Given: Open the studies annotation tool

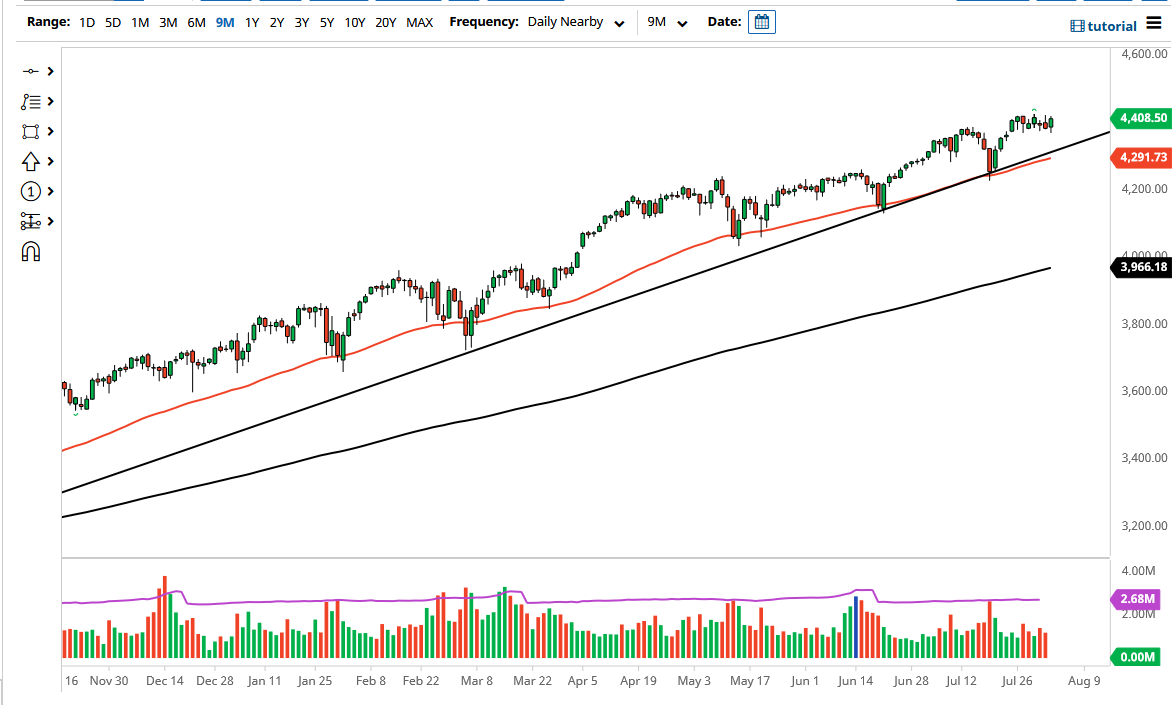Looking at the screenshot, I should pos(28,101).
